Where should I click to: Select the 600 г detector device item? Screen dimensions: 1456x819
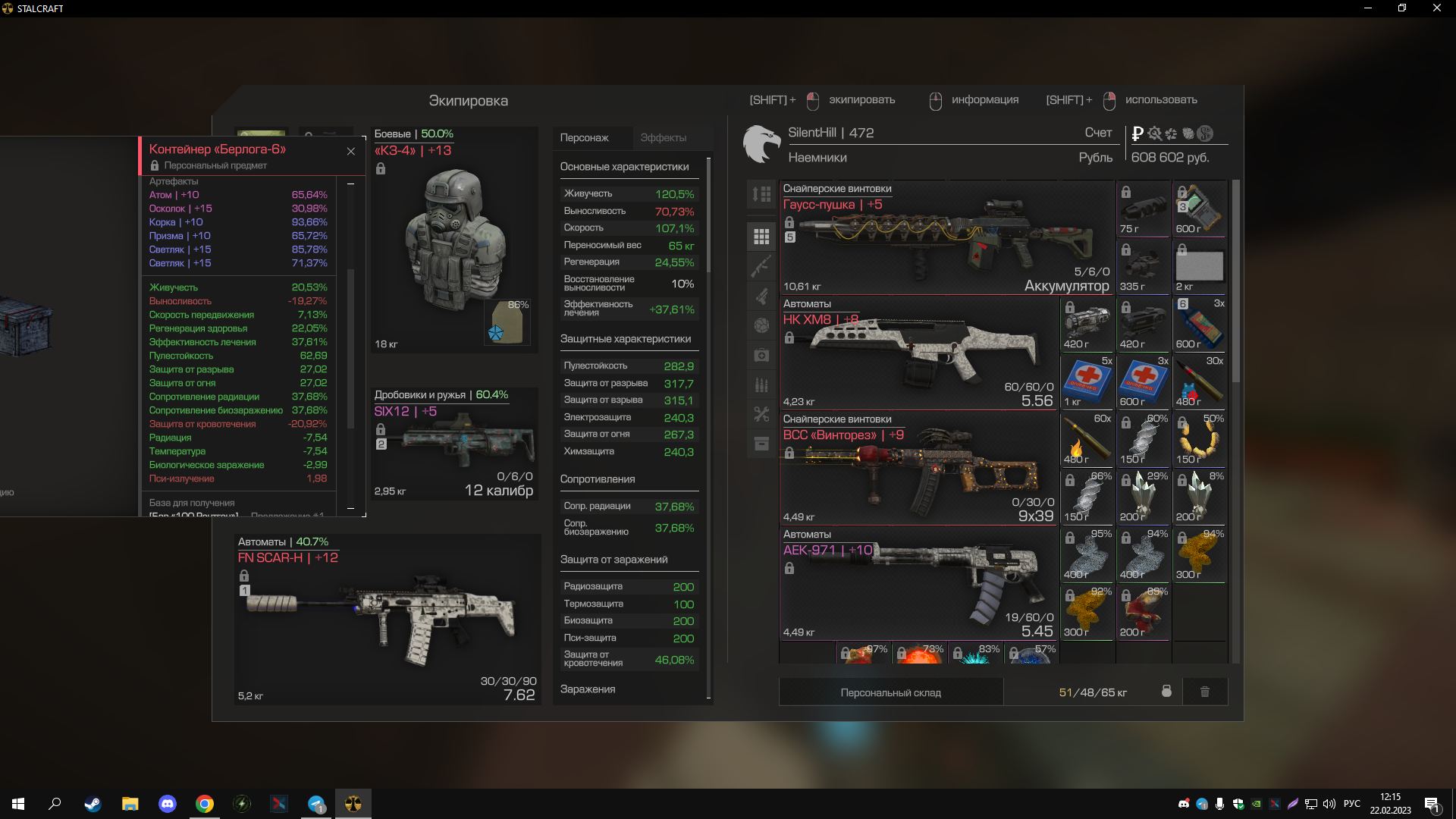tap(1200, 209)
